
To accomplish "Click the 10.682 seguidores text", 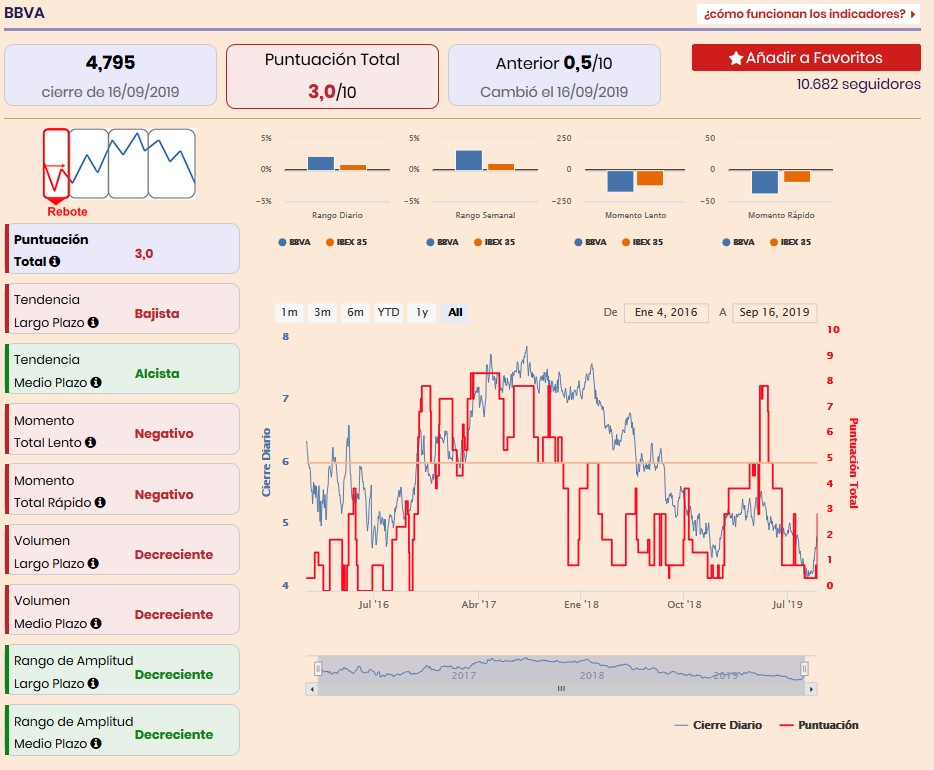I will [858, 84].
